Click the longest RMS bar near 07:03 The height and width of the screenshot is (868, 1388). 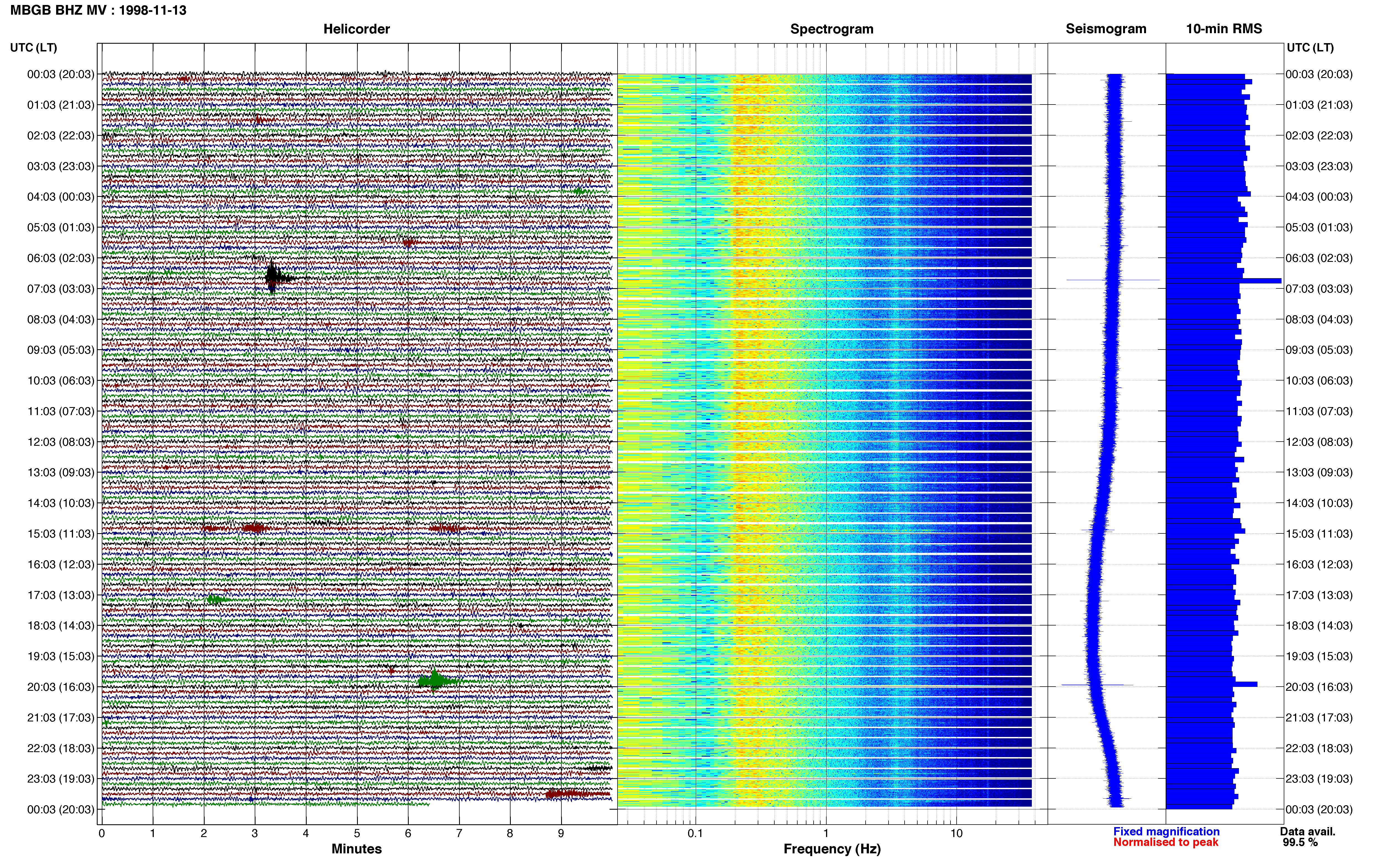tap(1223, 281)
